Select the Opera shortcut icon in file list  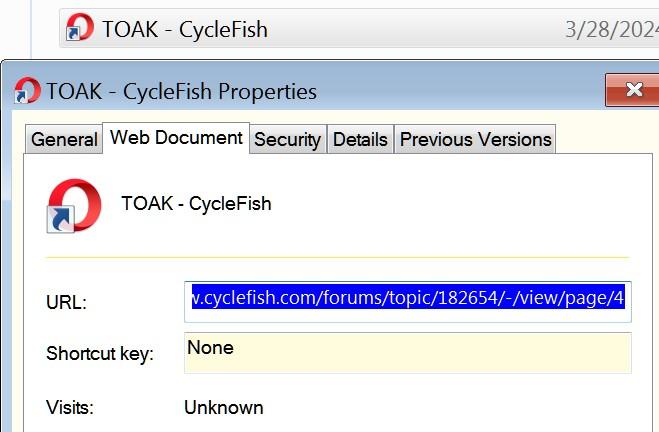tap(80, 27)
